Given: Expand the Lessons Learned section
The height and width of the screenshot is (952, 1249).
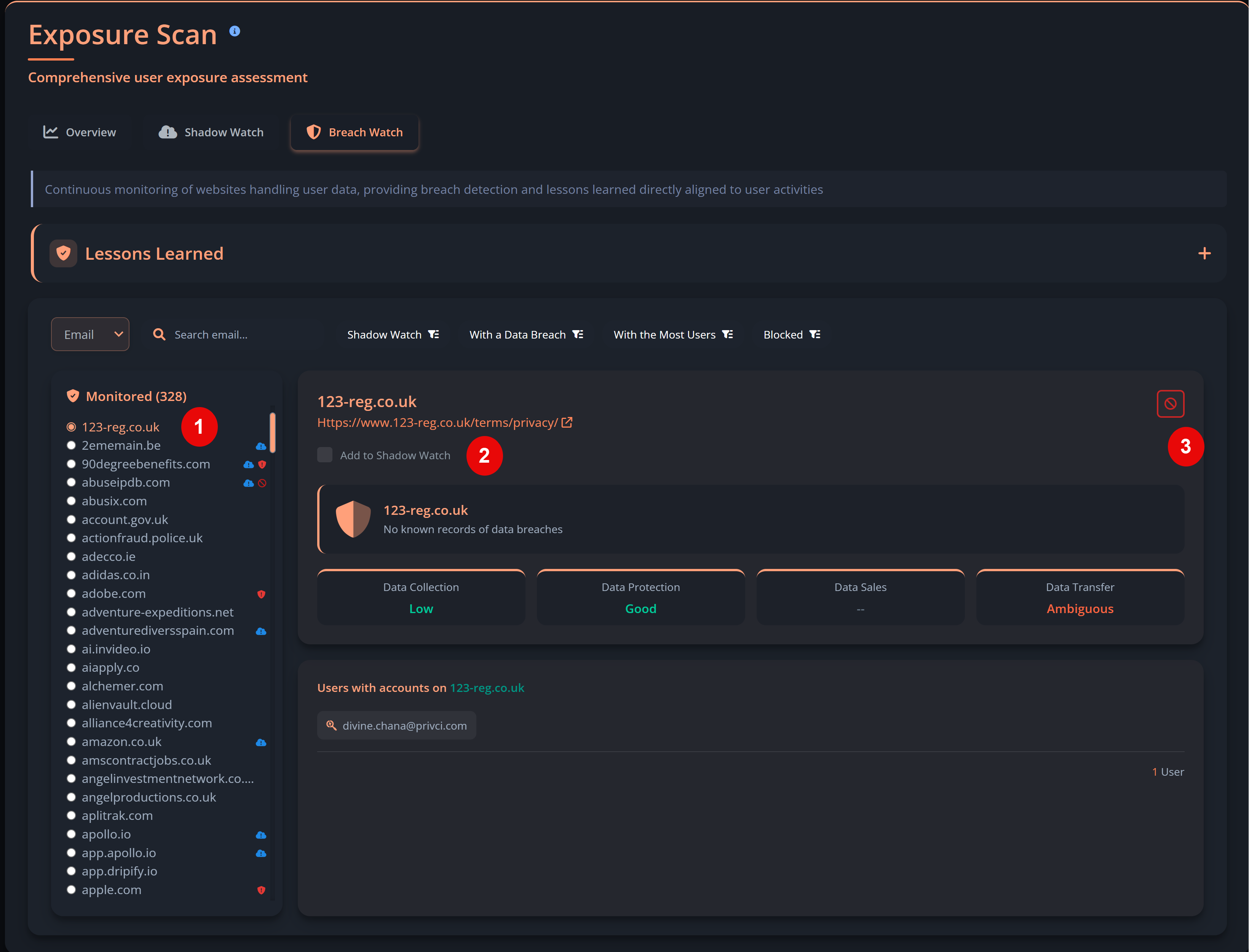Looking at the screenshot, I should (1204, 253).
